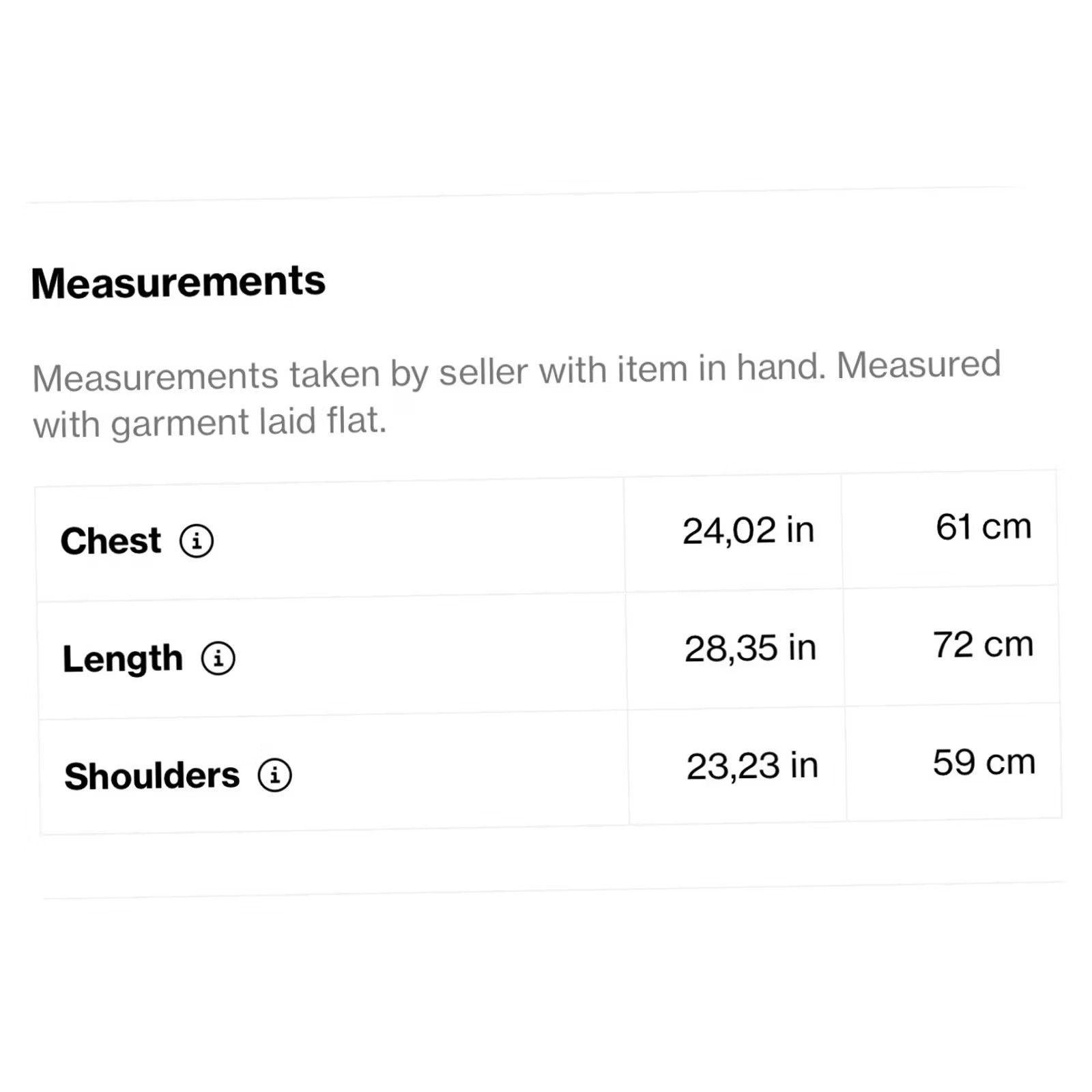
Task: Click the 72 cm length value
Action: [x=983, y=644]
